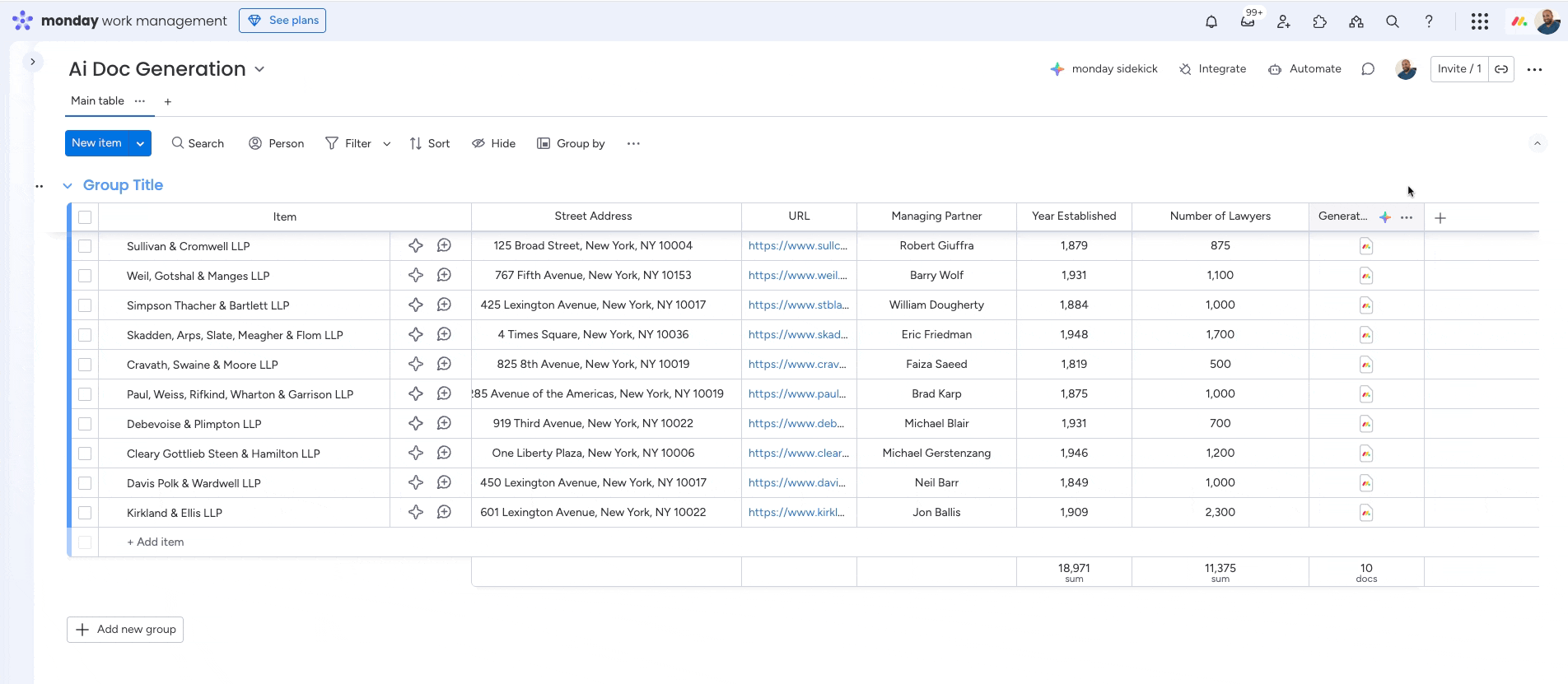Check the Simpson Thacher & Bartlett row

tap(85, 305)
